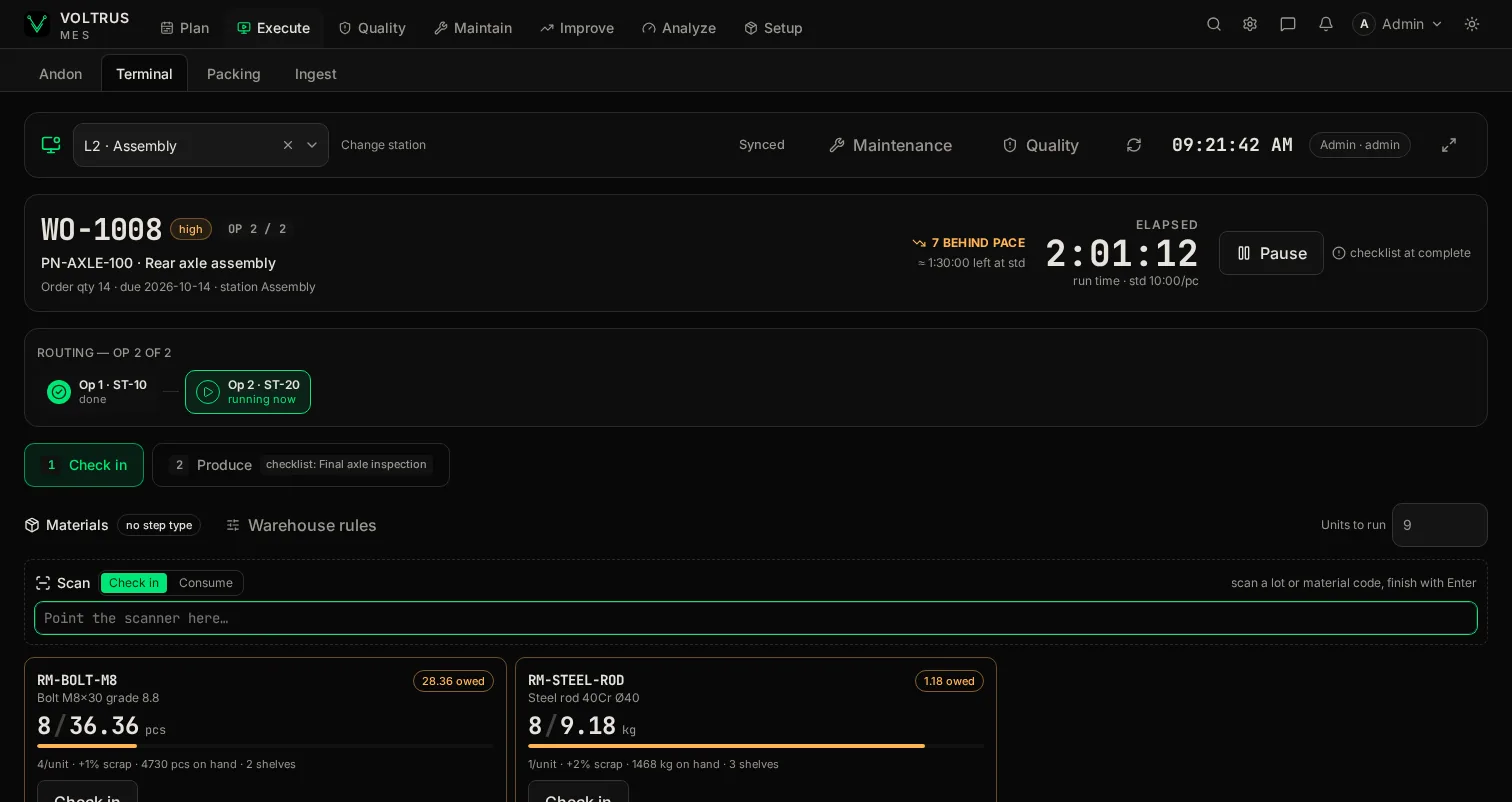This screenshot has width=1512, height=802.
Task: Expand the station selector chevron
Action: 312,145
